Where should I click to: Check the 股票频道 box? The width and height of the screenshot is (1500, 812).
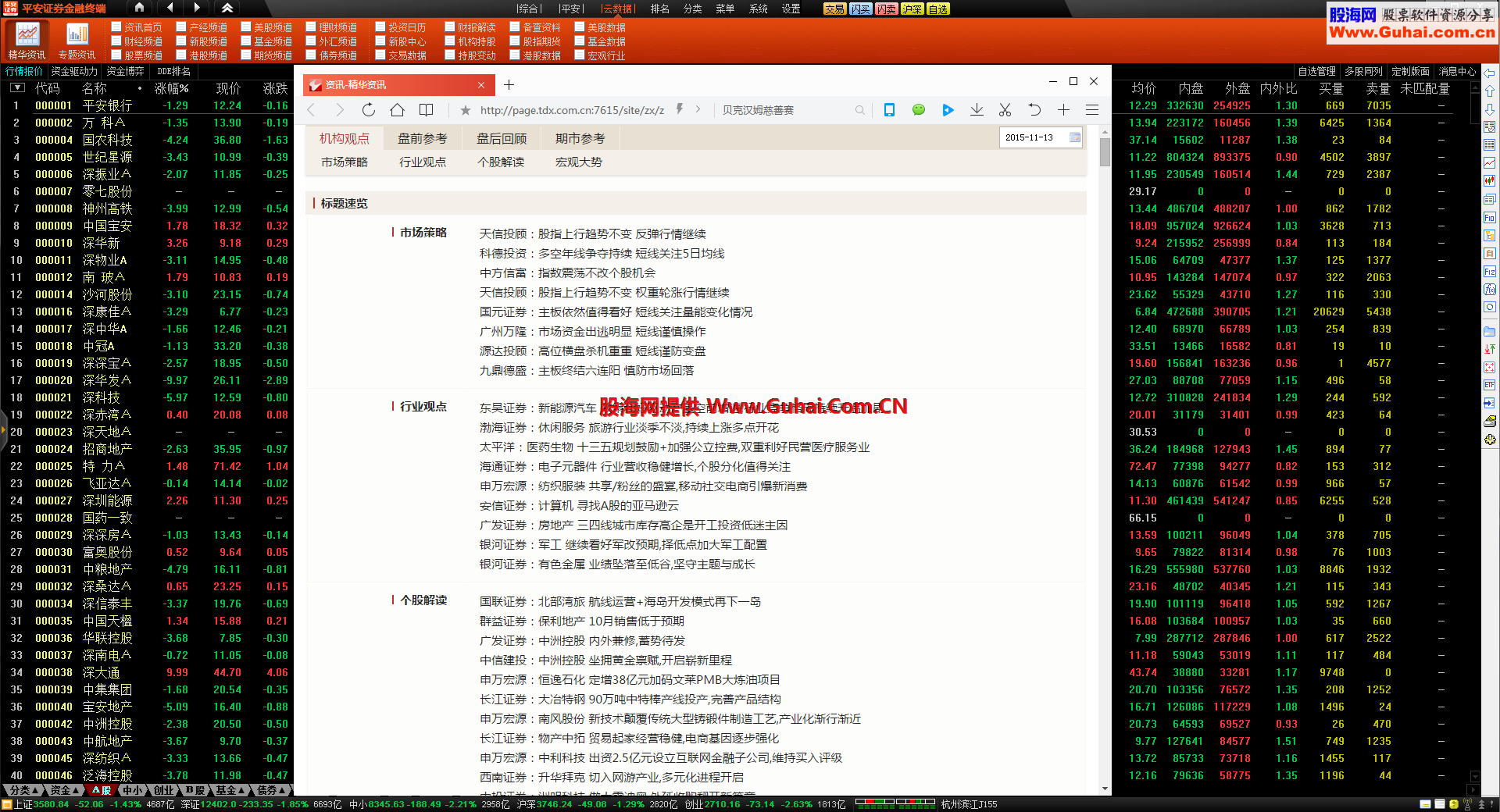[x=116, y=55]
